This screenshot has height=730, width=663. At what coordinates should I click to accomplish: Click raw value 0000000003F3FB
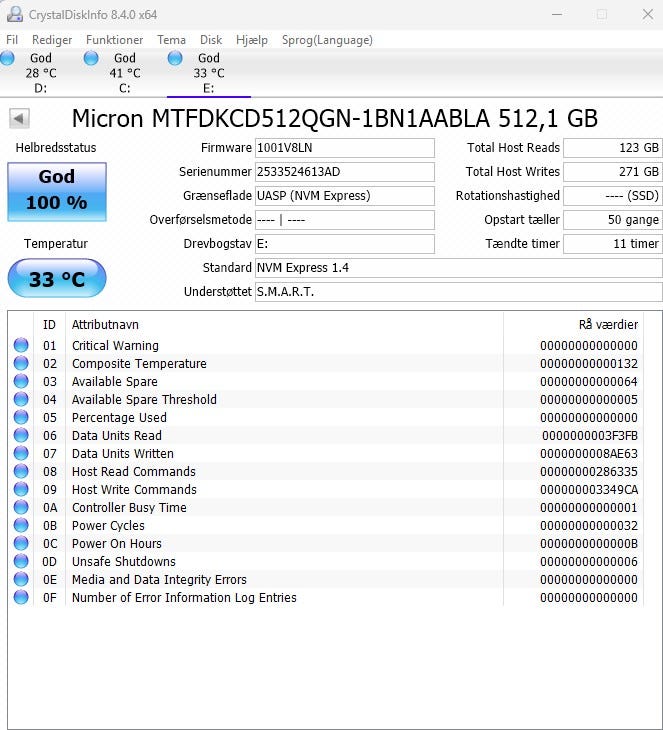coord(590,436)
